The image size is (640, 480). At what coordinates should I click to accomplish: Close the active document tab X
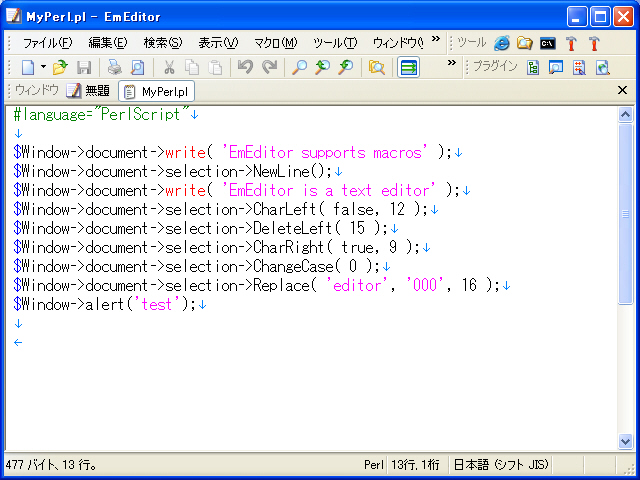click(x=622, y=90)
